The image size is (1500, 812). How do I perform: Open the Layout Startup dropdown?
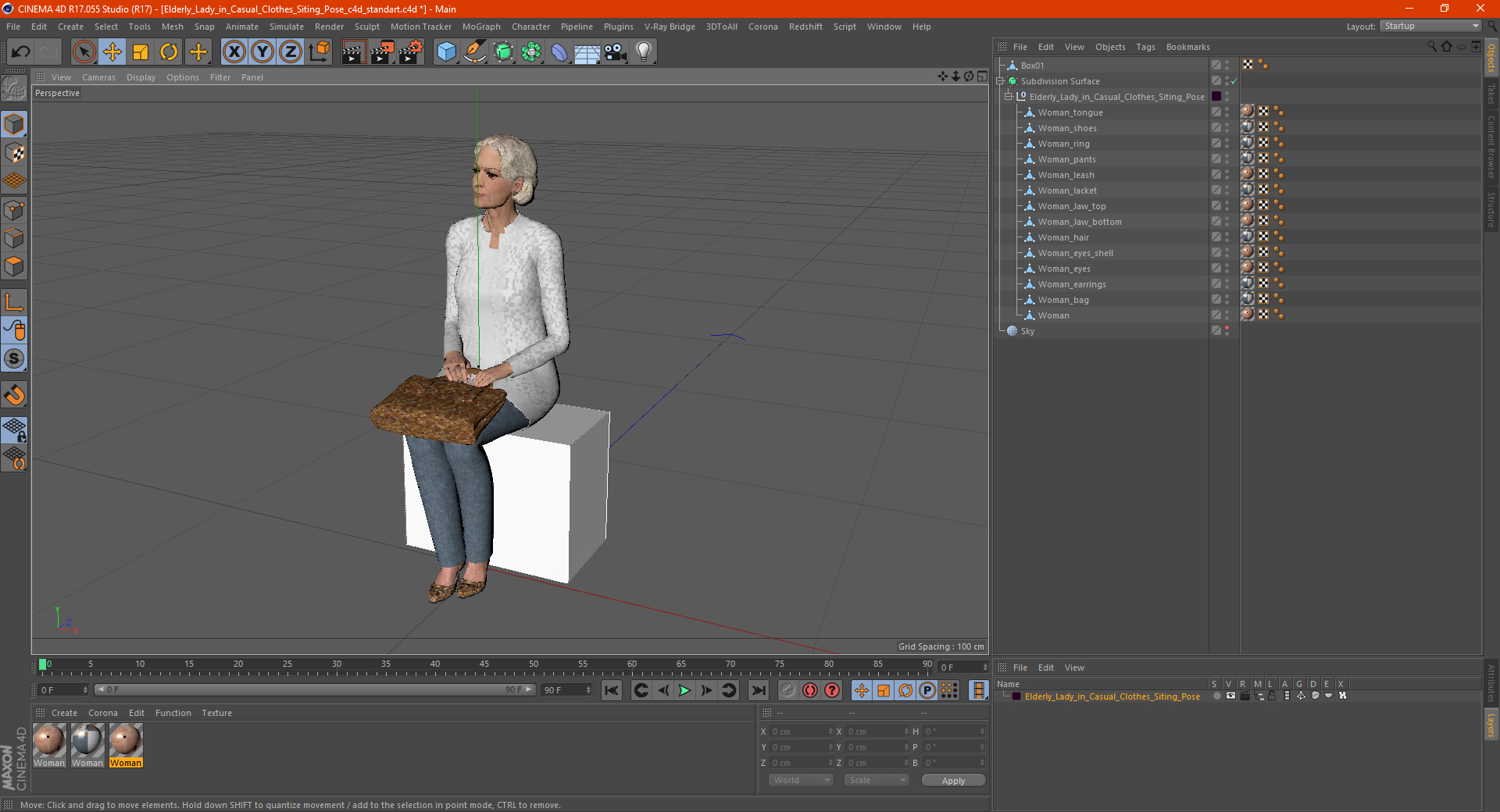pyautogui.click(x=1430, y=27)
